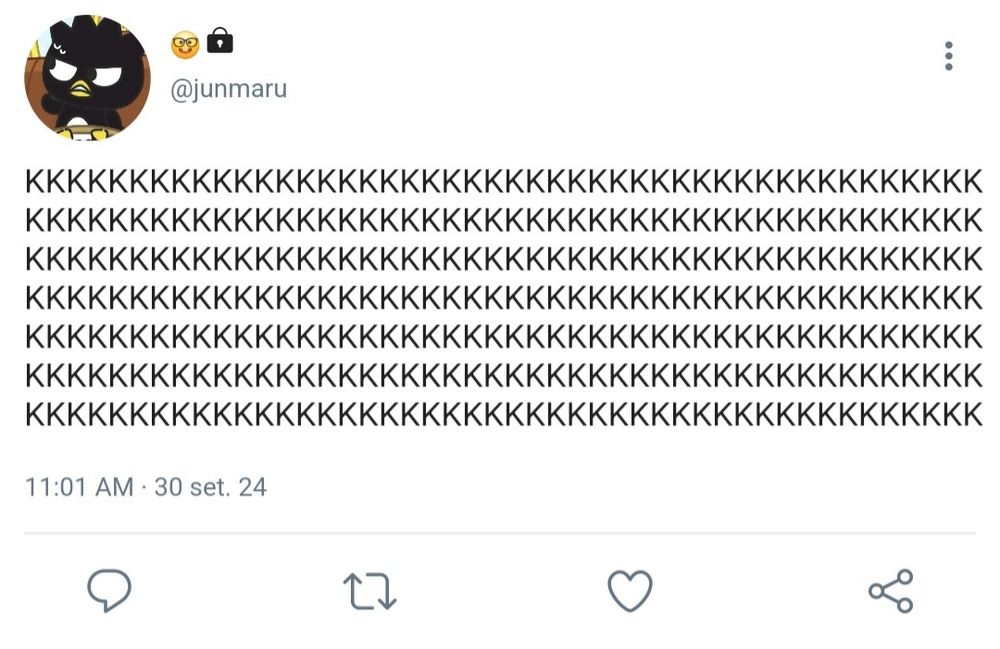Open the three-dot more options menu
1000x649 pixels.
tap(948, 56)
